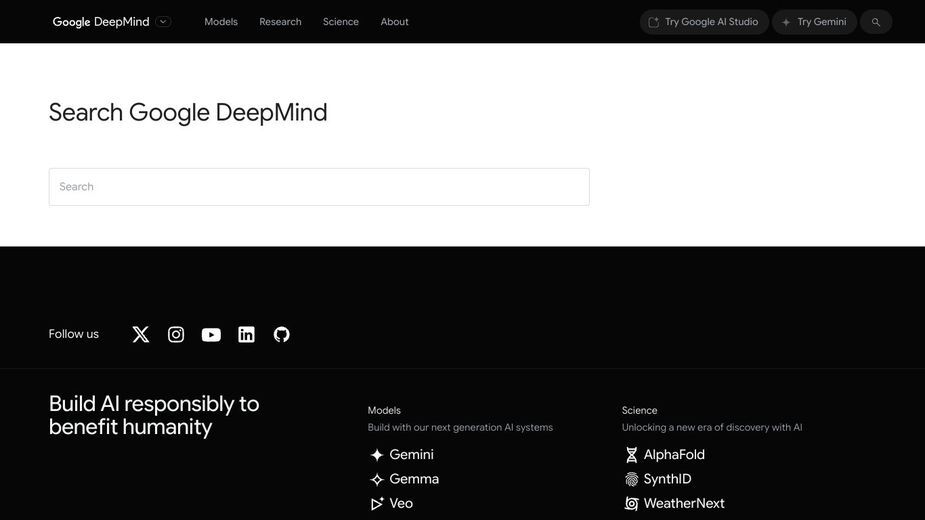
Task: Click the Try Gemini button
Action: click(814, 22)
